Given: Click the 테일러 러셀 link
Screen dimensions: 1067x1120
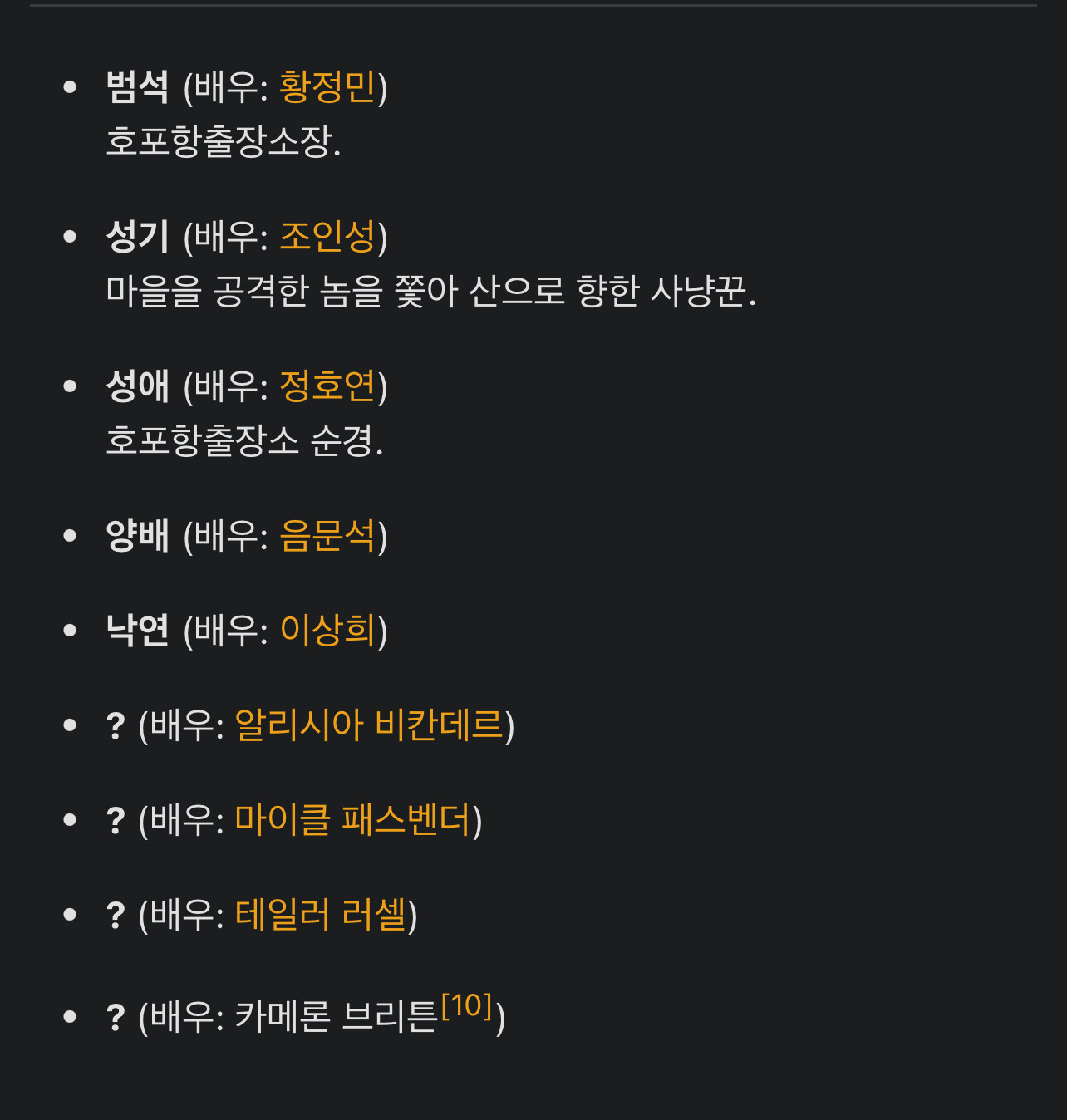Looking at the screenshot, I should (321, 915).
